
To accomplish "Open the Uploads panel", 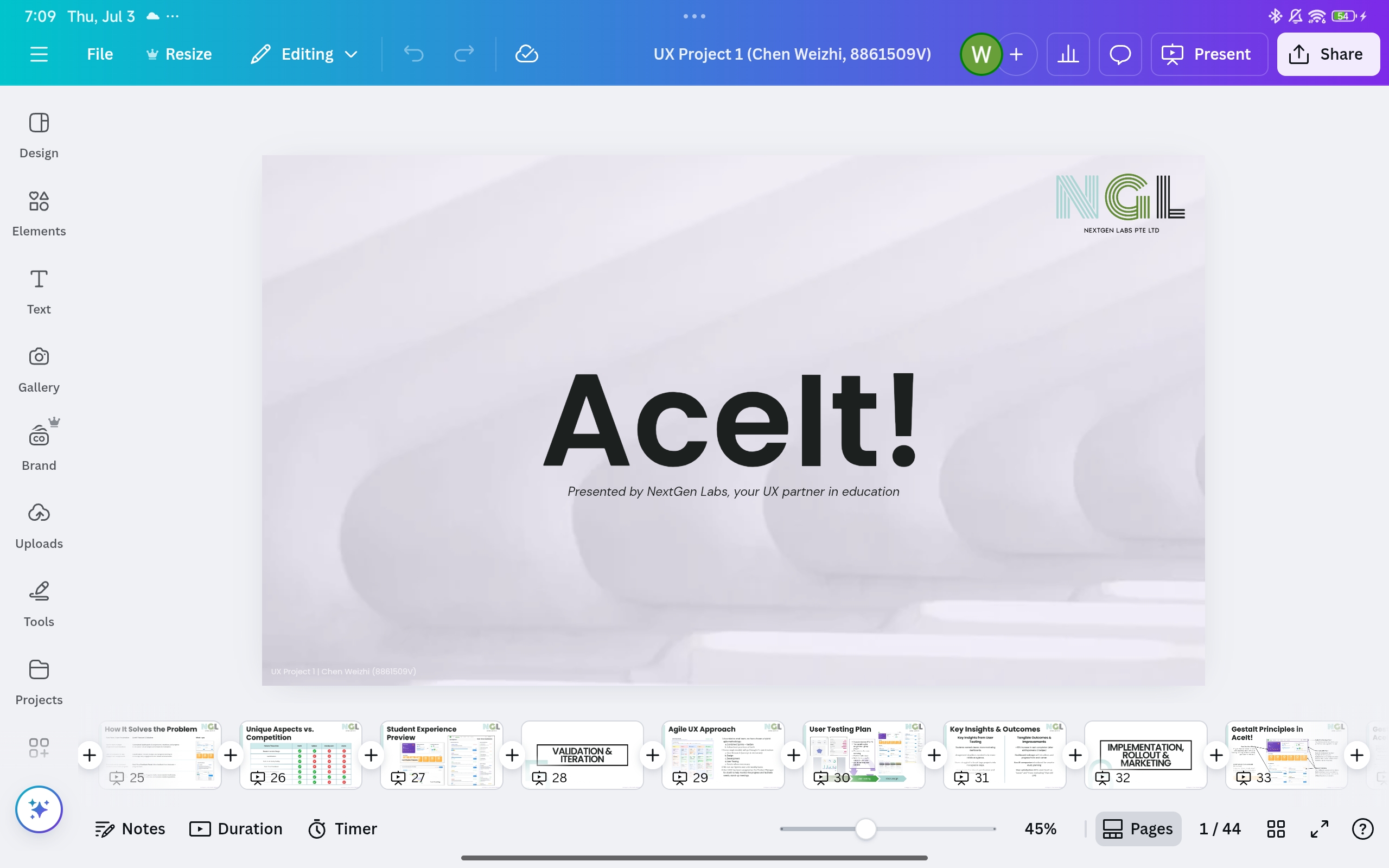I will tap(39, 525).
